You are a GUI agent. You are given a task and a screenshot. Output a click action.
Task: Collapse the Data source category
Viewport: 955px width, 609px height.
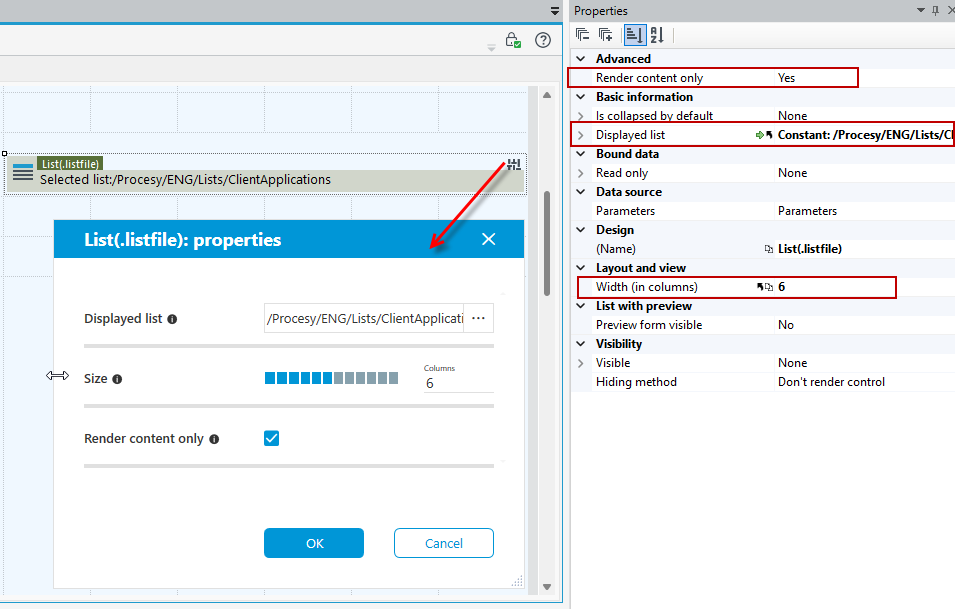(x=581, y=192)
